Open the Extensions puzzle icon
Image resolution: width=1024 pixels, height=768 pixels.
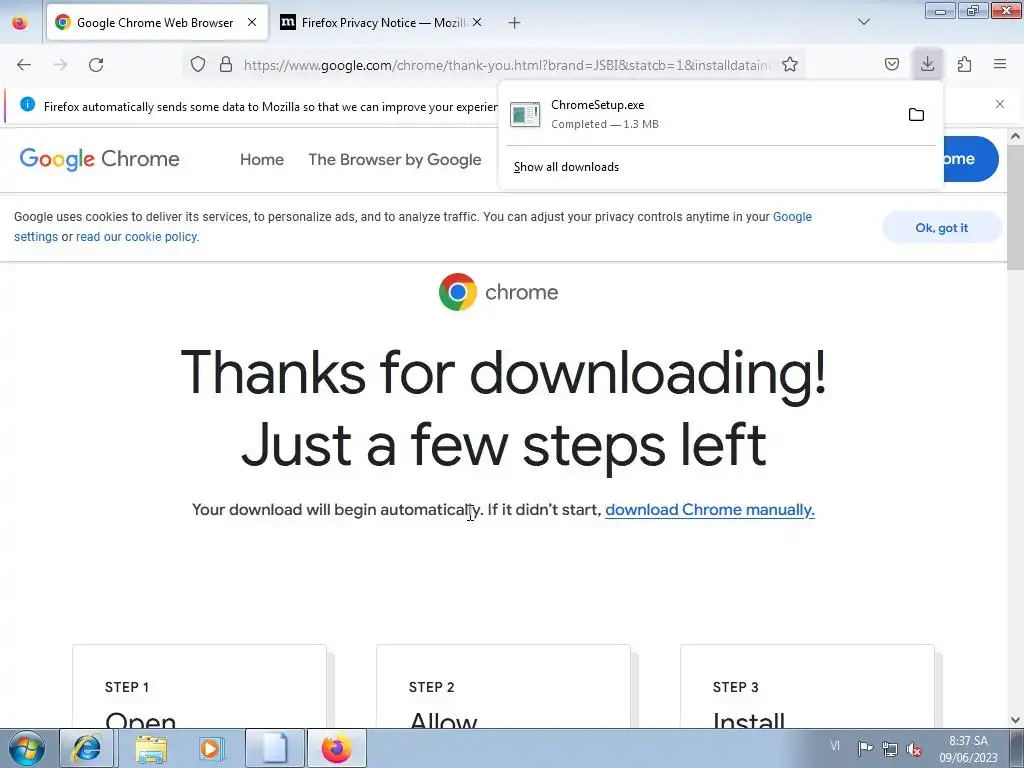pyautogui.click(x=964, y=64)
